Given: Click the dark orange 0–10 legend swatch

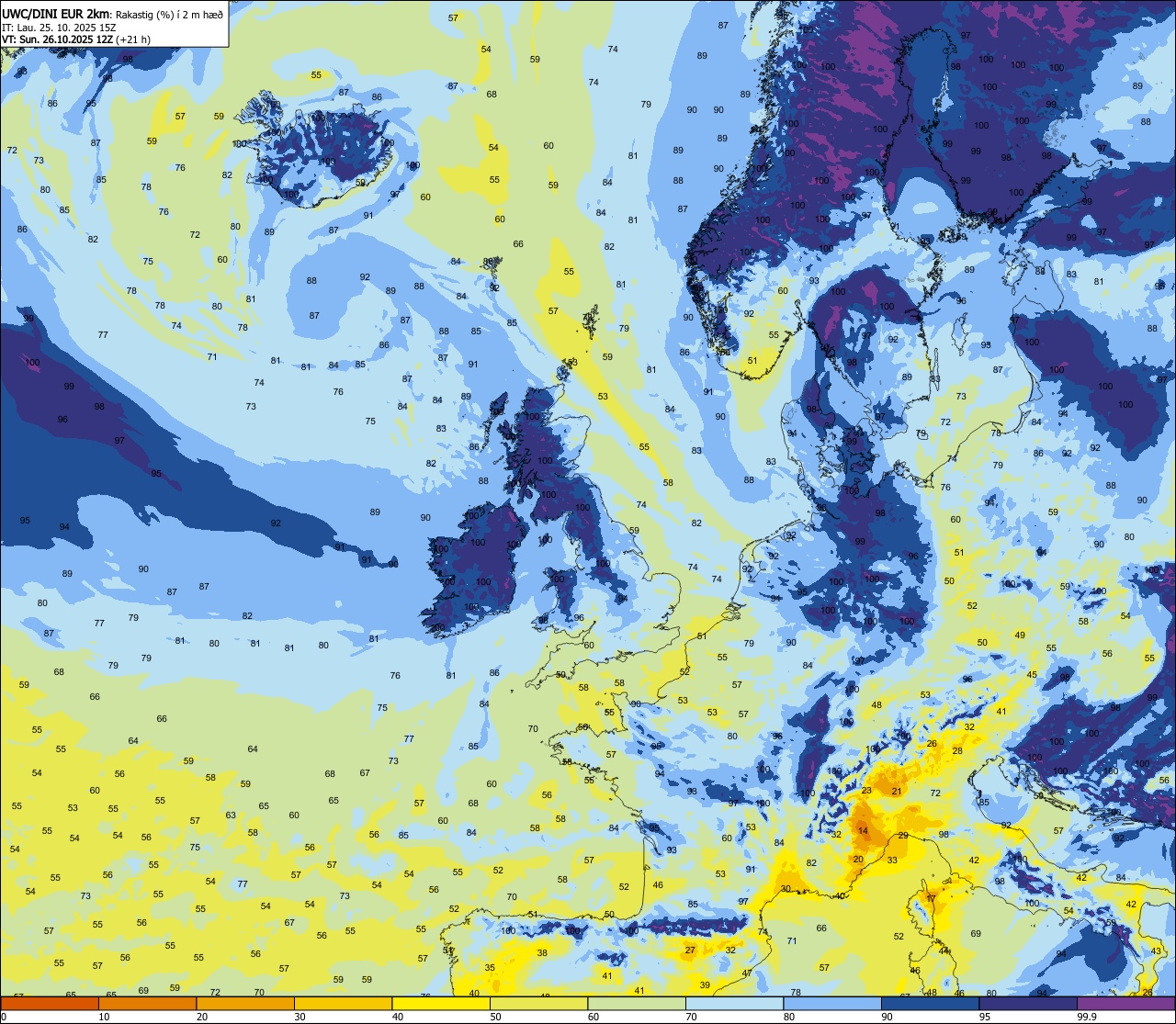Looking at the screenshot, I should 50,1003.
